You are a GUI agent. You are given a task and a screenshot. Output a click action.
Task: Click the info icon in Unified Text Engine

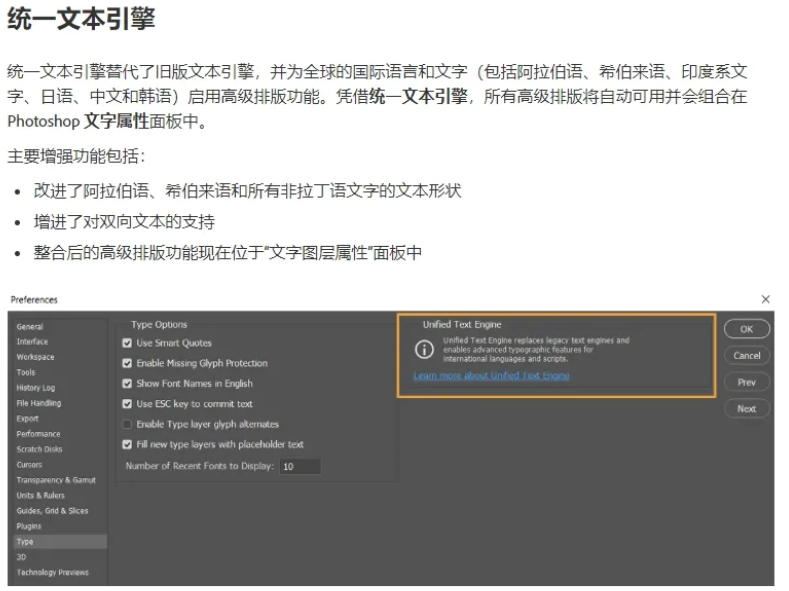[424, 349]
